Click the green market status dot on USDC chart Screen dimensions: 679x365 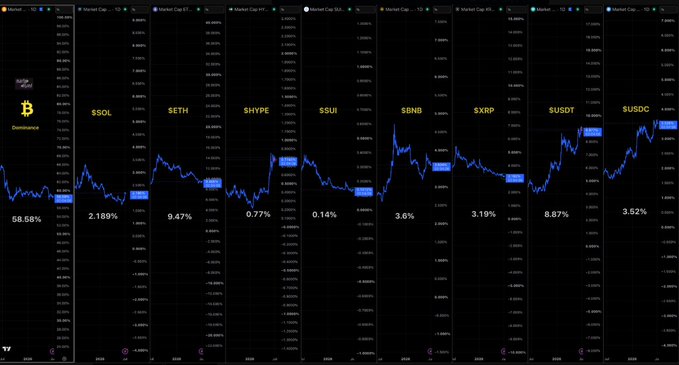point(654,9)
